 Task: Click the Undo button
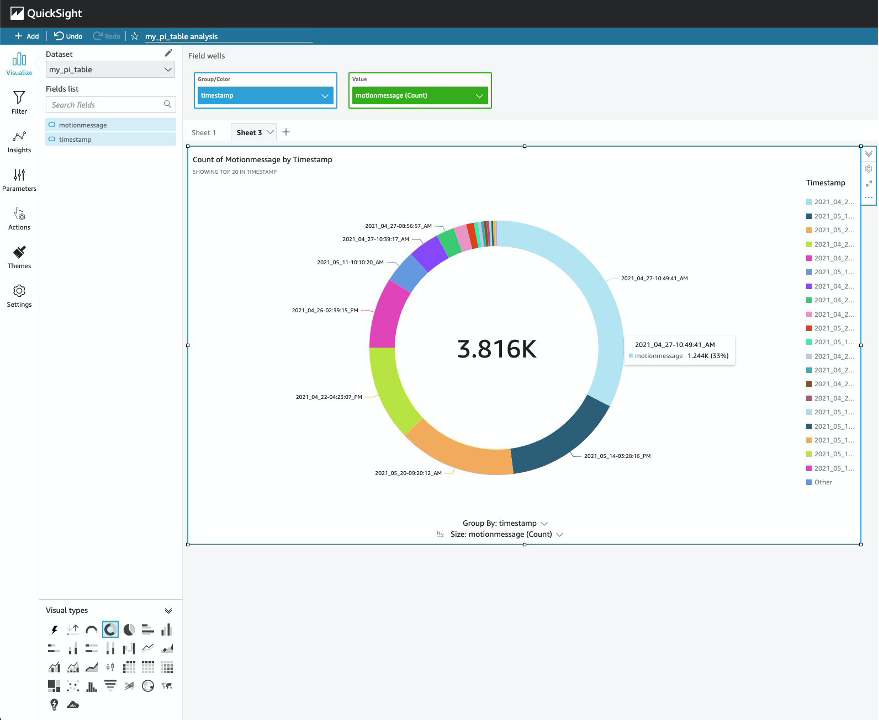68,36
